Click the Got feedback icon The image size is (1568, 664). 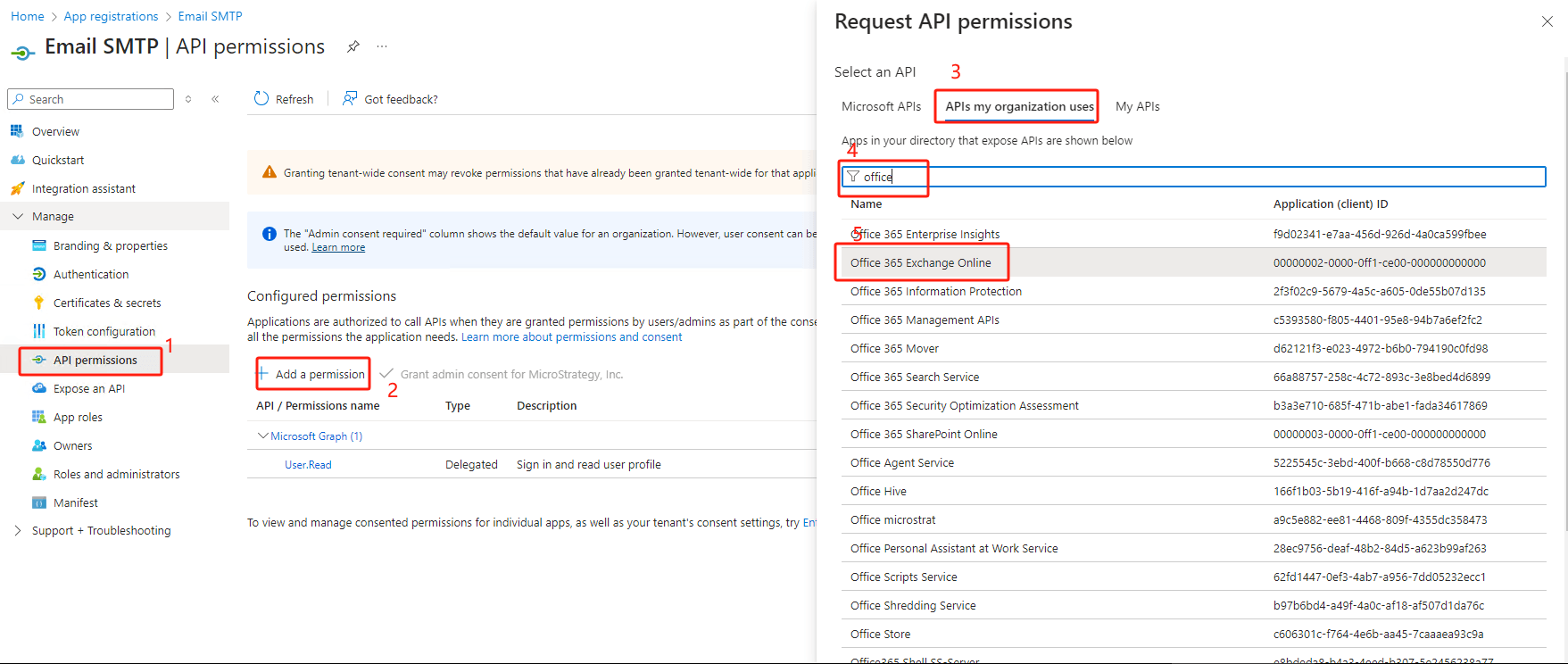click(350, 99)
